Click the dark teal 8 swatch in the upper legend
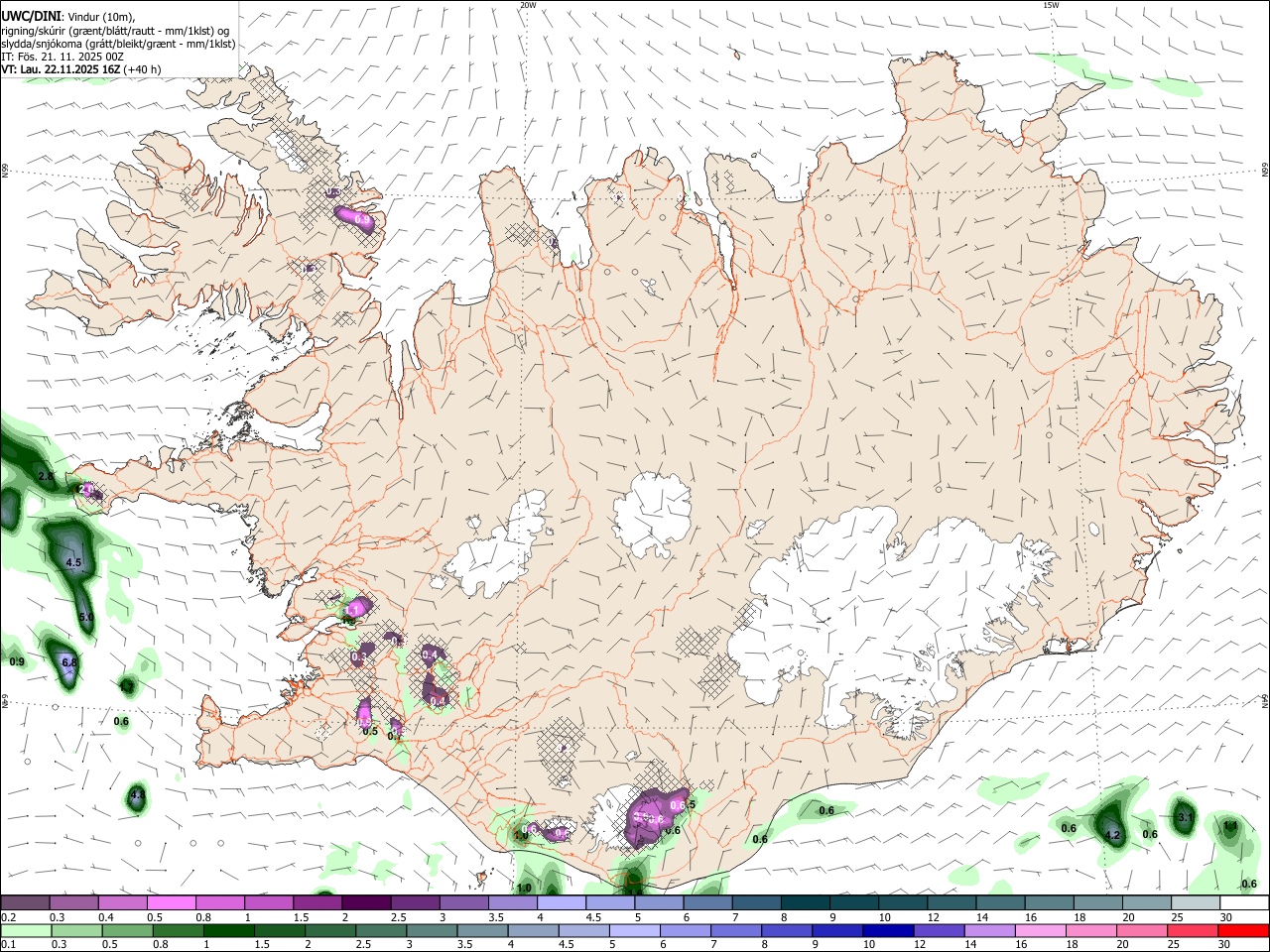This screenshot has width=1270, height=952. (x=806, y=902)
